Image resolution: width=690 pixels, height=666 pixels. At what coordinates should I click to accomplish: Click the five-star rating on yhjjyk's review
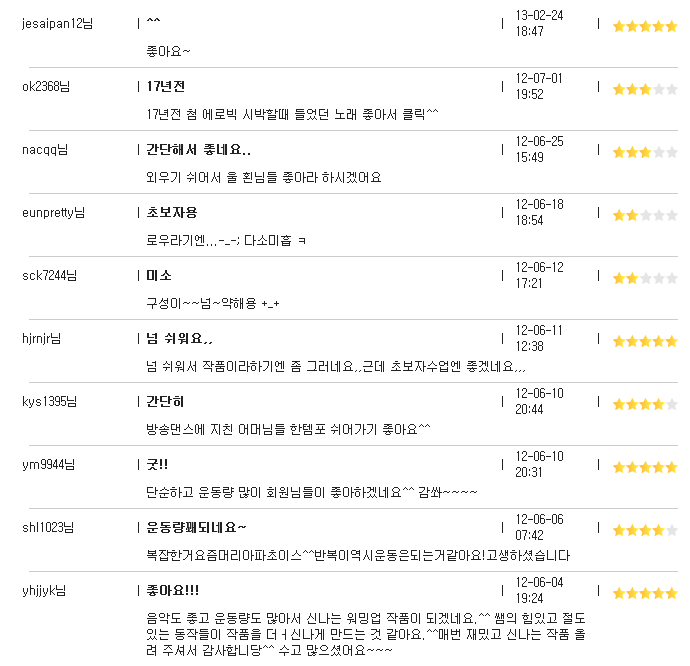coord(645,593)
